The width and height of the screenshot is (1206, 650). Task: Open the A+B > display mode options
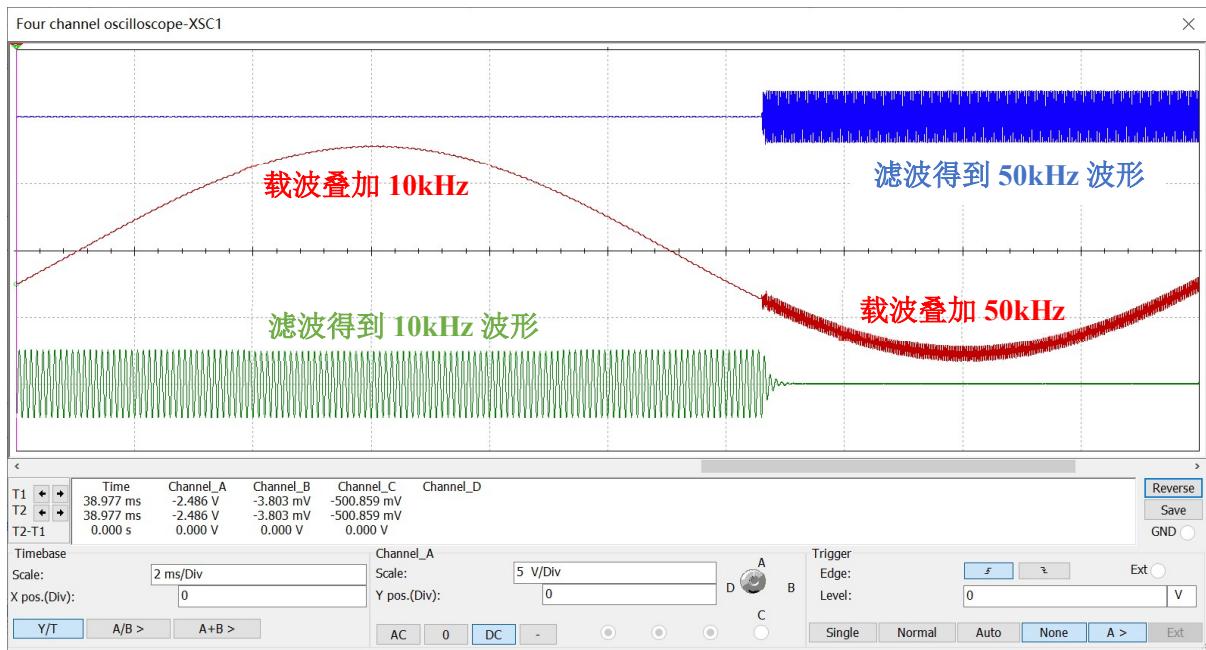(216, 629)
